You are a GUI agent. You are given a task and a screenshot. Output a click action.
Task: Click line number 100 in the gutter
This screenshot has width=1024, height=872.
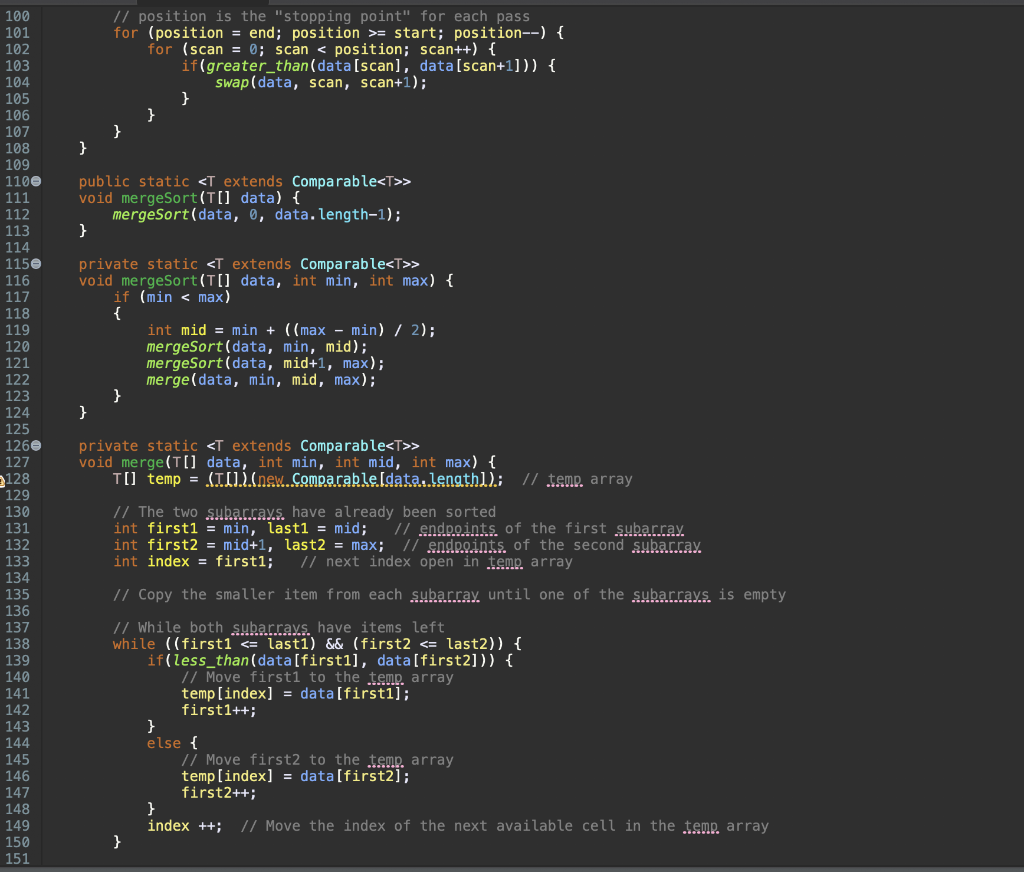18,16
